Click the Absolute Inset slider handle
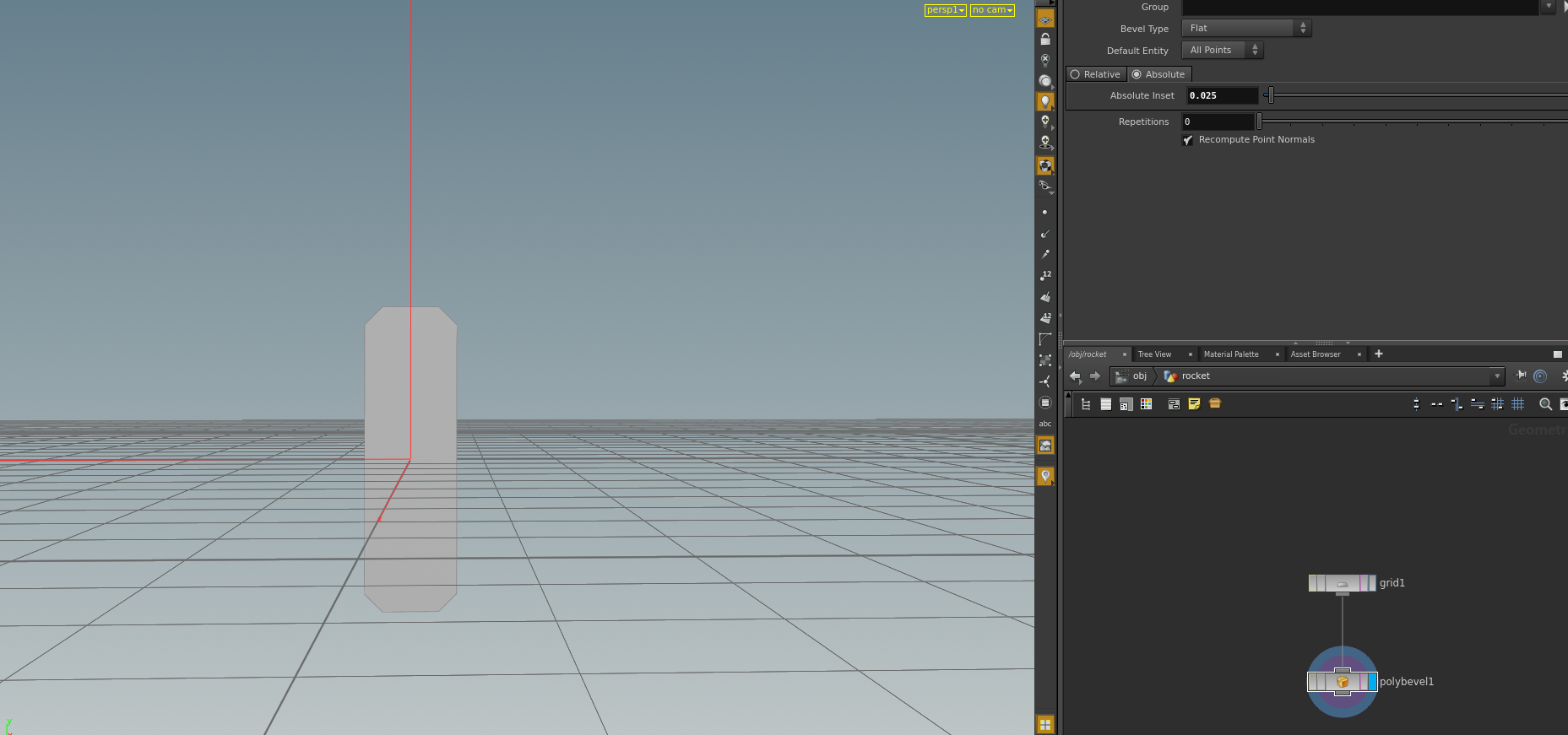The image size is (1568, 735). [x=1271, y=95]
